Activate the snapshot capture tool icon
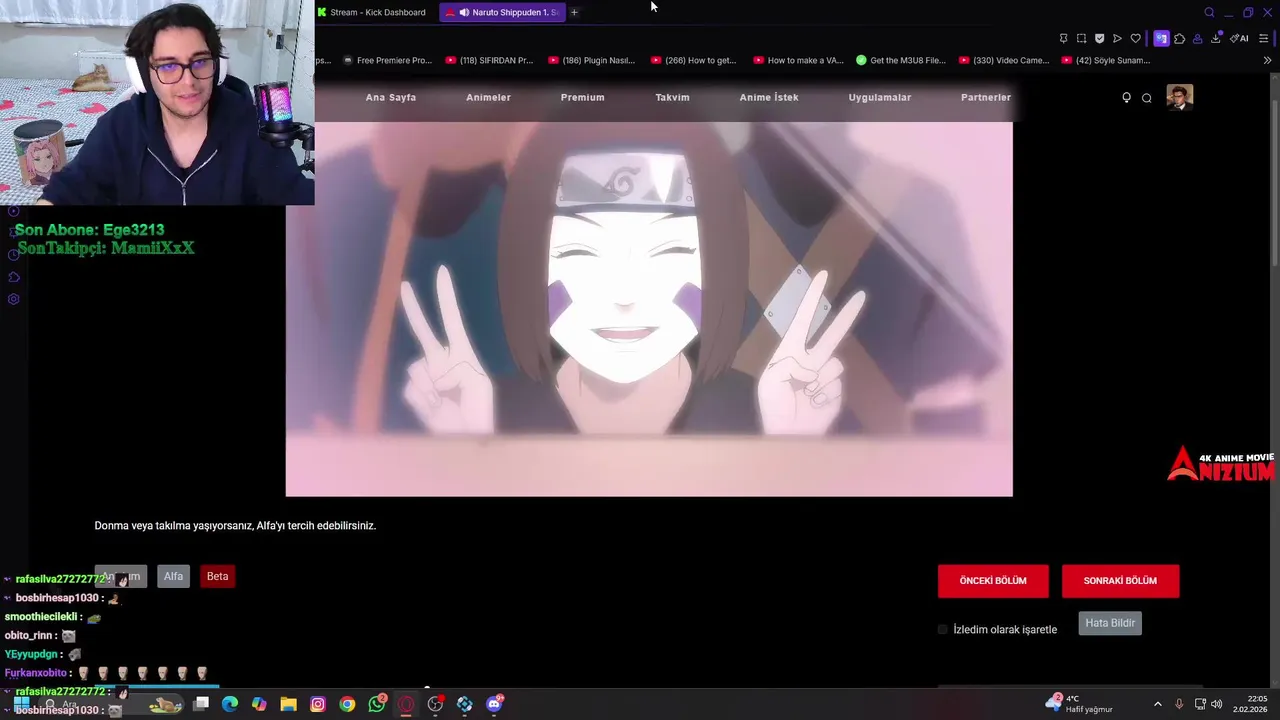Screen dimensions: 1280x720 pos(1081,38)
